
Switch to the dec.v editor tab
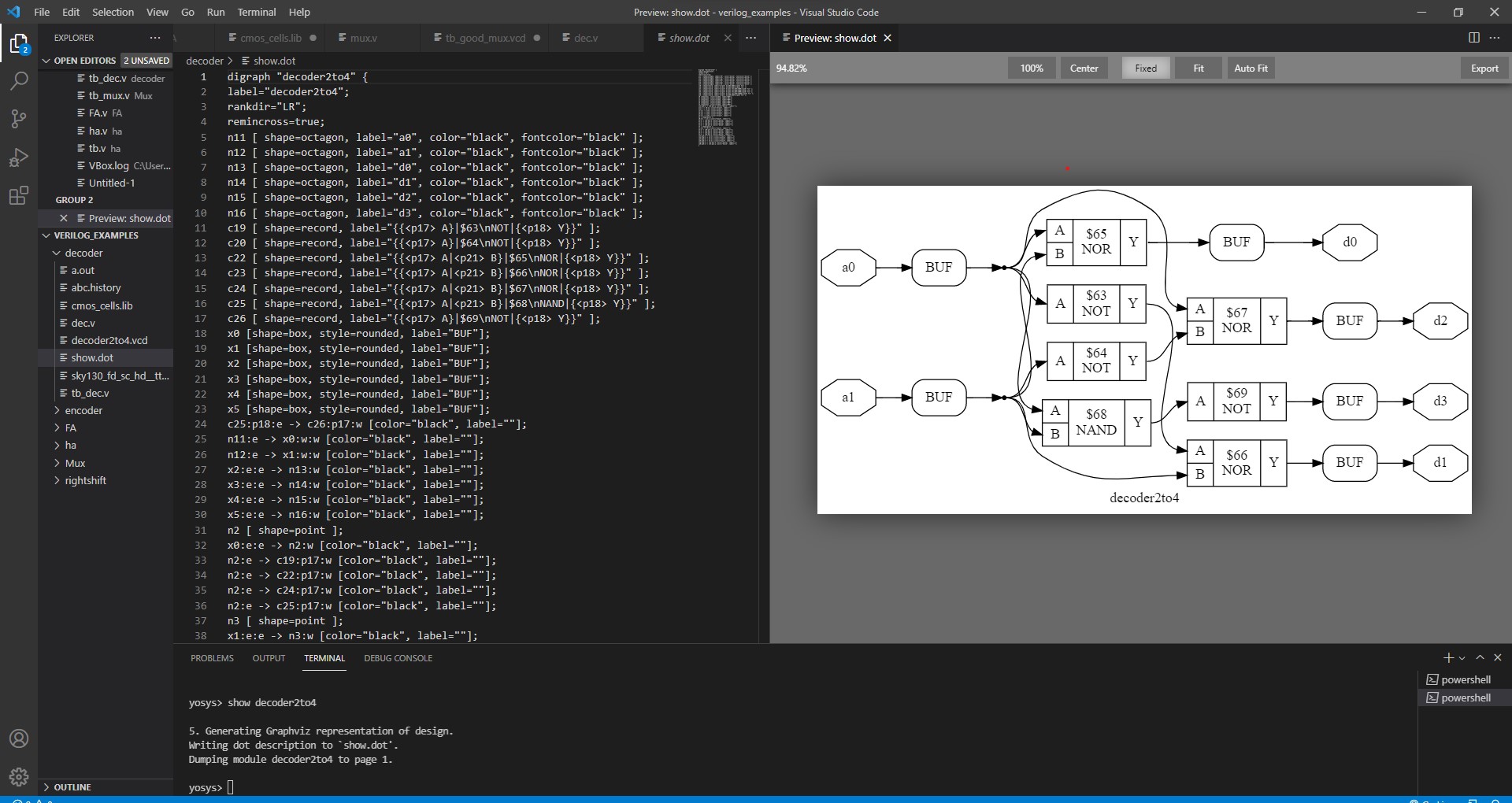tap(586, 37)
